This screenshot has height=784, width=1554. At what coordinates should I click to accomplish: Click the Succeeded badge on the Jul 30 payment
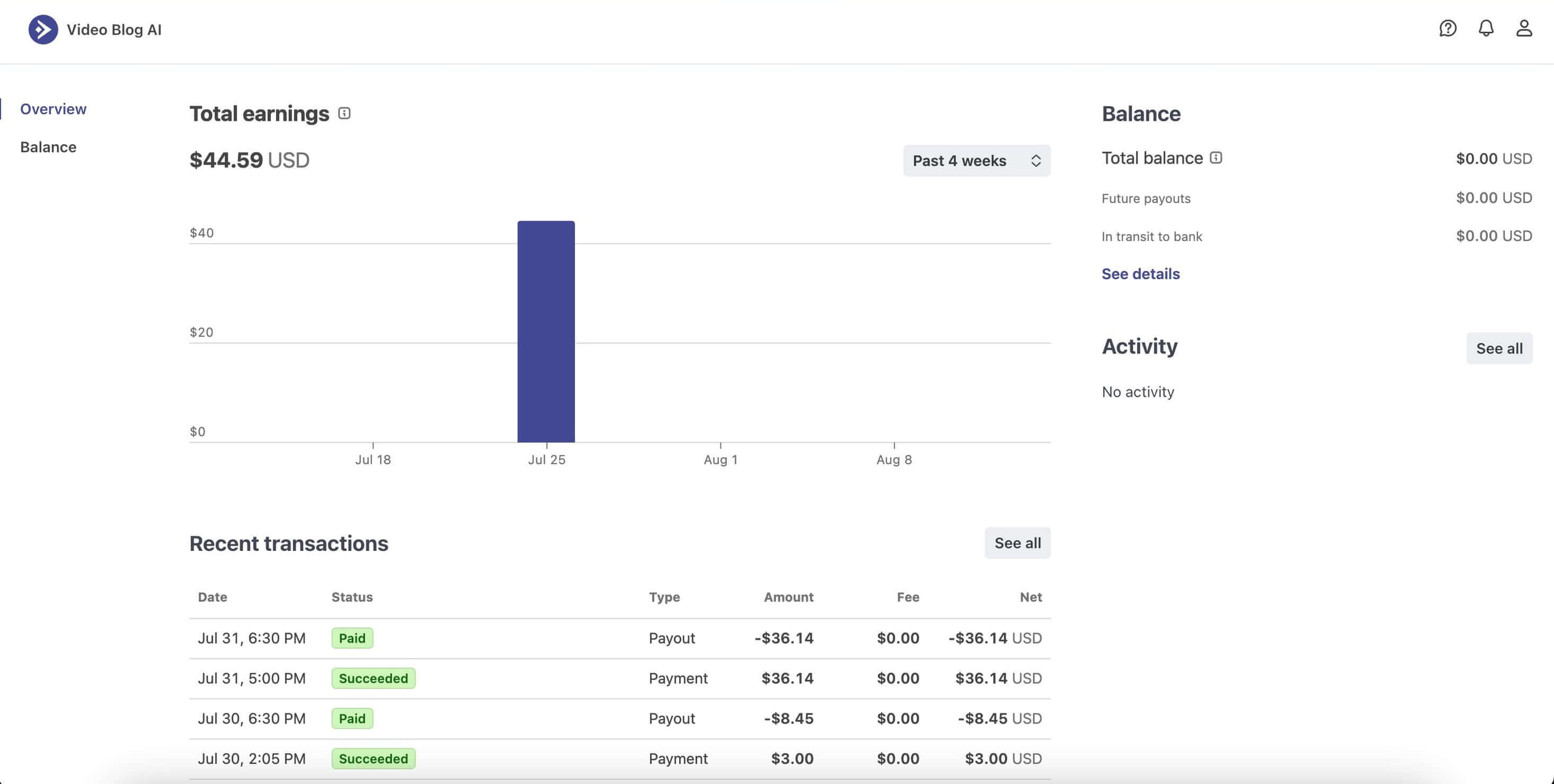pos(373,759)
